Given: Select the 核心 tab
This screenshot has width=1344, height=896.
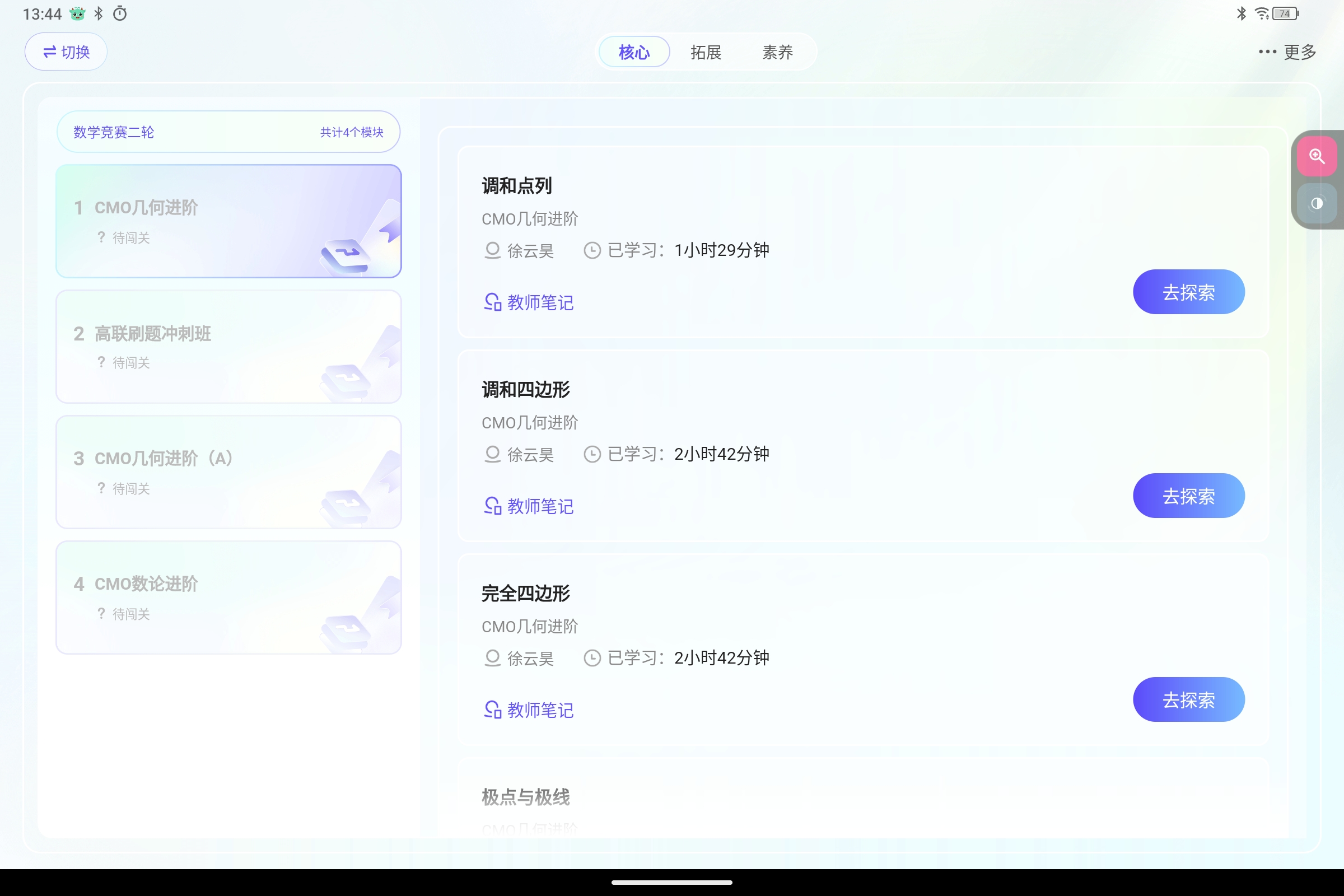Looking at the screenshot, I should point(634,52).
